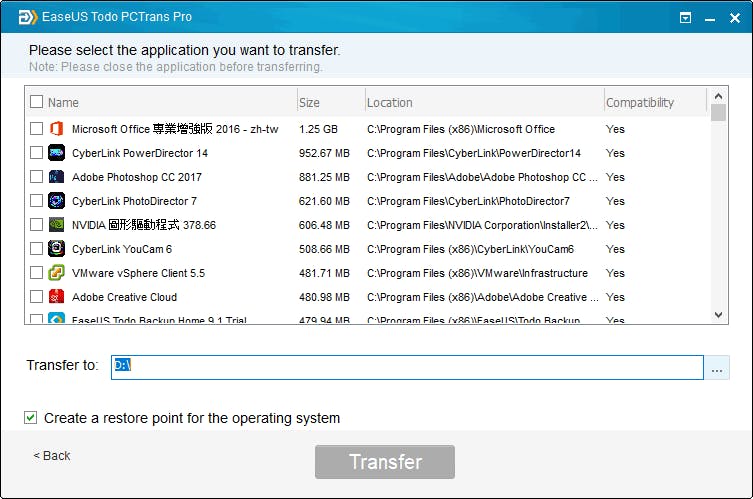The height and width of the screenshot is (499, 753).
Task: Check the Microsoft Office 2016 checkbox
Action: [36, 129]
